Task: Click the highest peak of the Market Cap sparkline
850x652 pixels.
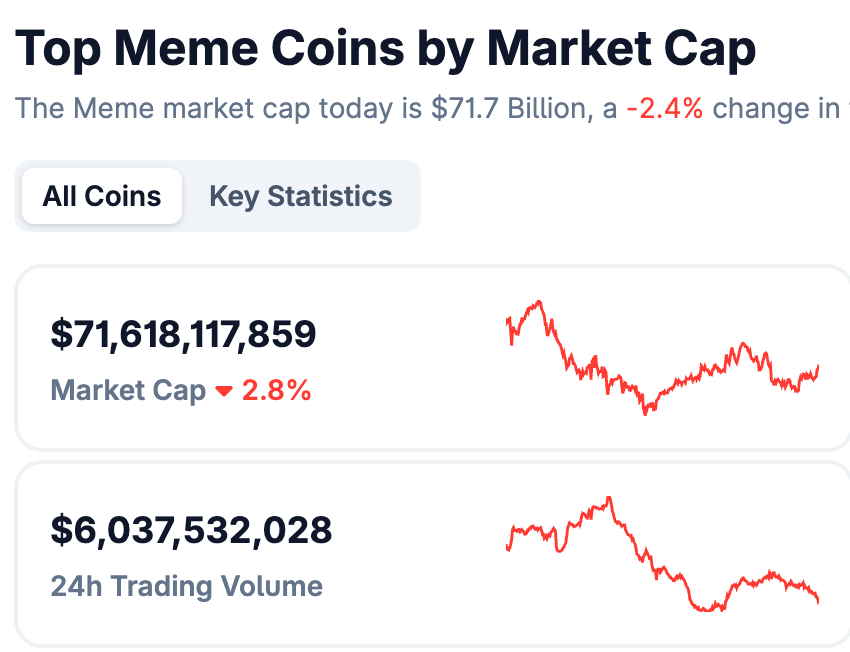Action: pyautogui.click(x=539, y=301)
